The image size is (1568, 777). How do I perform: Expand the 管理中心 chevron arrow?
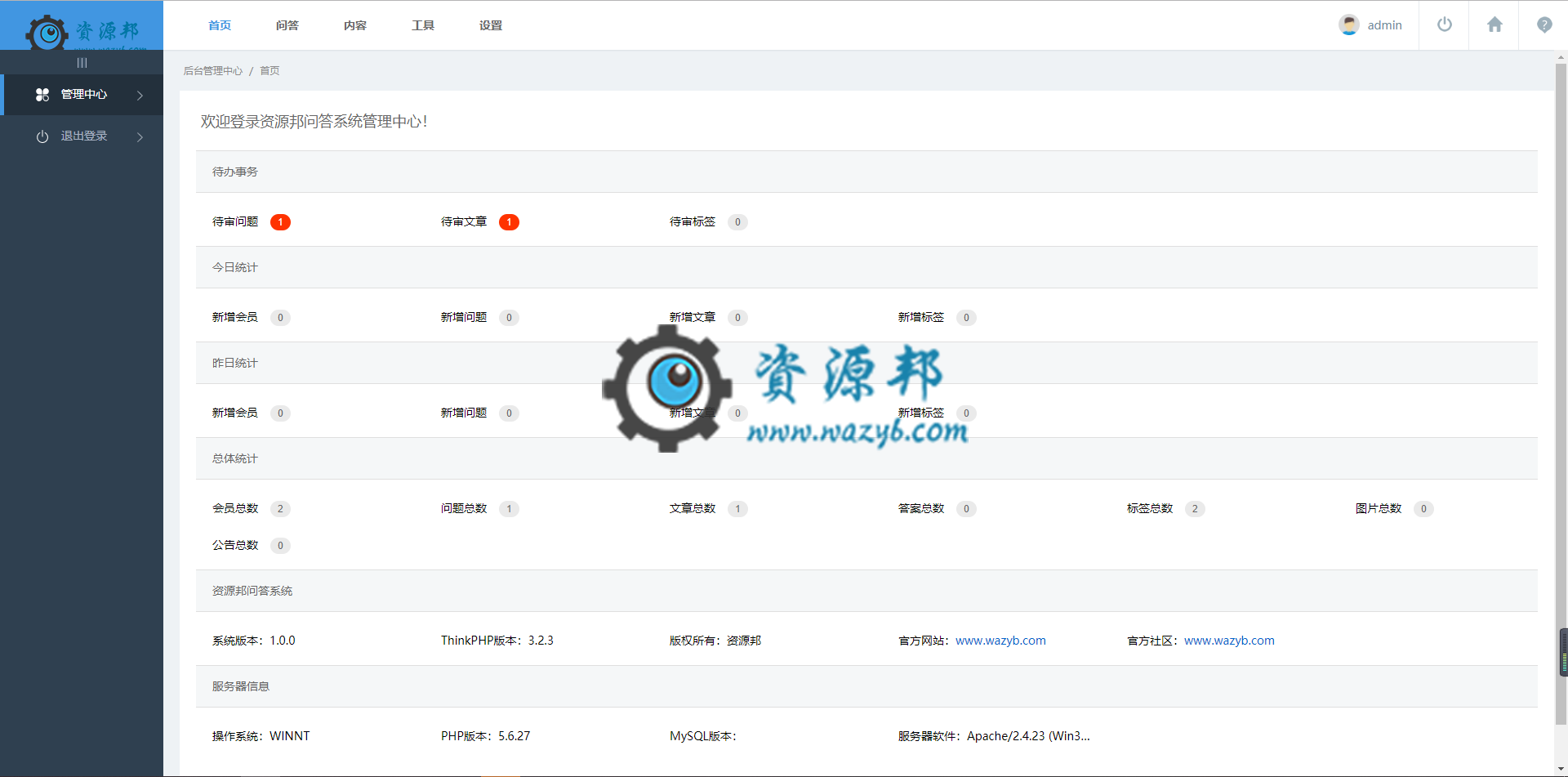[x=140, y=96]
